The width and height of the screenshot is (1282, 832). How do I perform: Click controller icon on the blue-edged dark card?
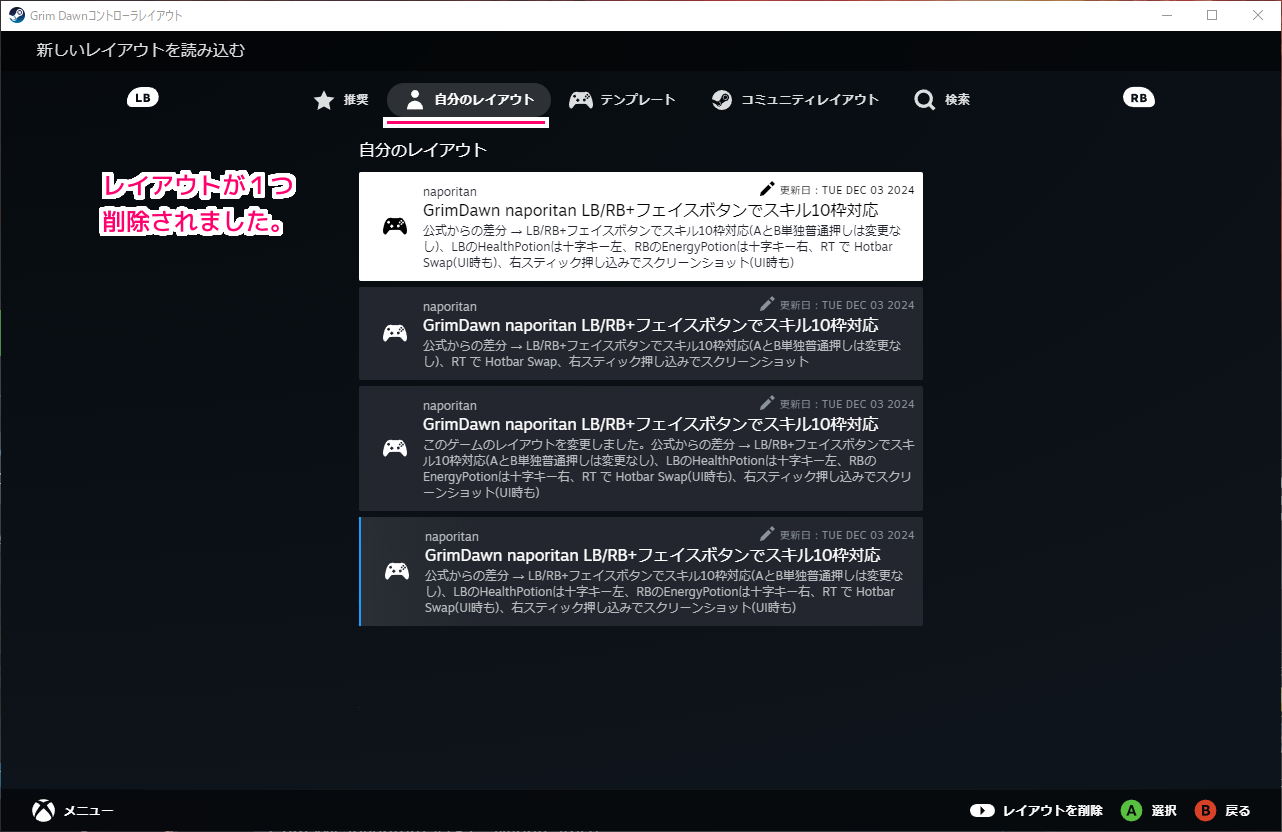pyautogui.click(x=397, y=571)
